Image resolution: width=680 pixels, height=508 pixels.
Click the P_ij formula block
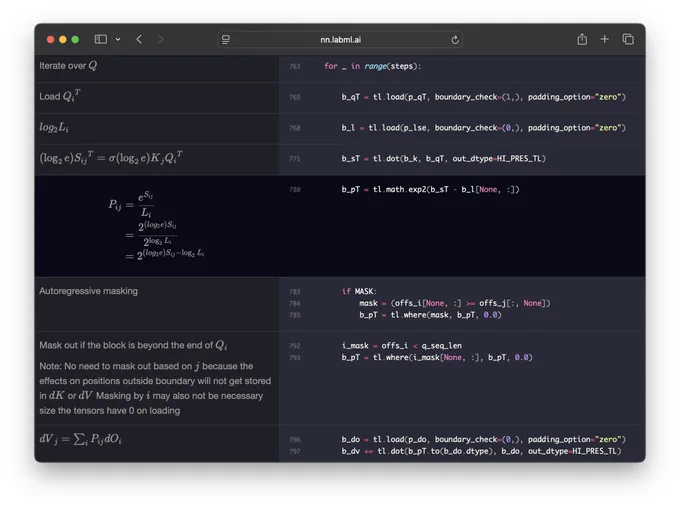(156, 226)
